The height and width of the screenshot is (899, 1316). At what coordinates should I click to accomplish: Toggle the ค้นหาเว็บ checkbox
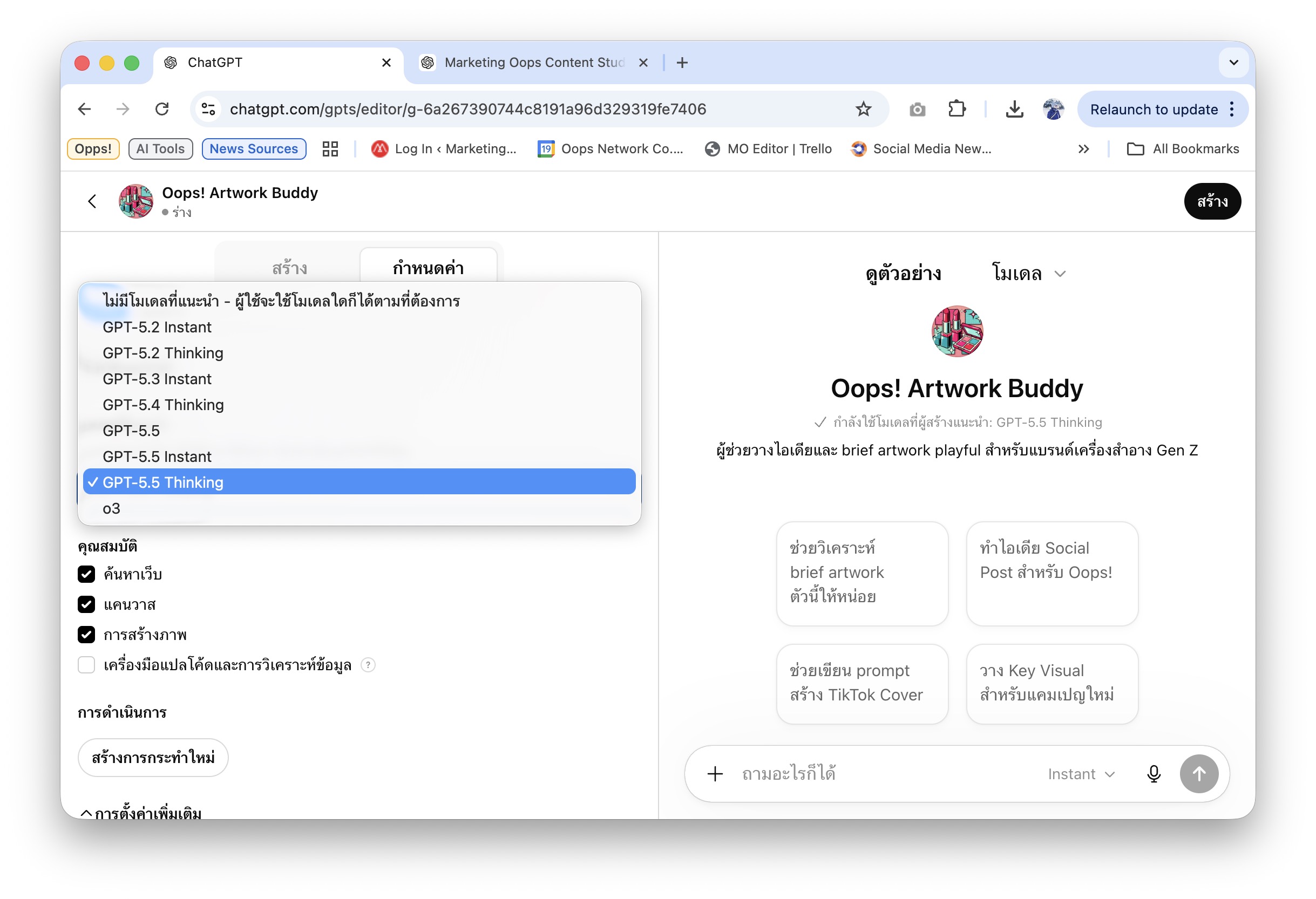click(86, 574)
